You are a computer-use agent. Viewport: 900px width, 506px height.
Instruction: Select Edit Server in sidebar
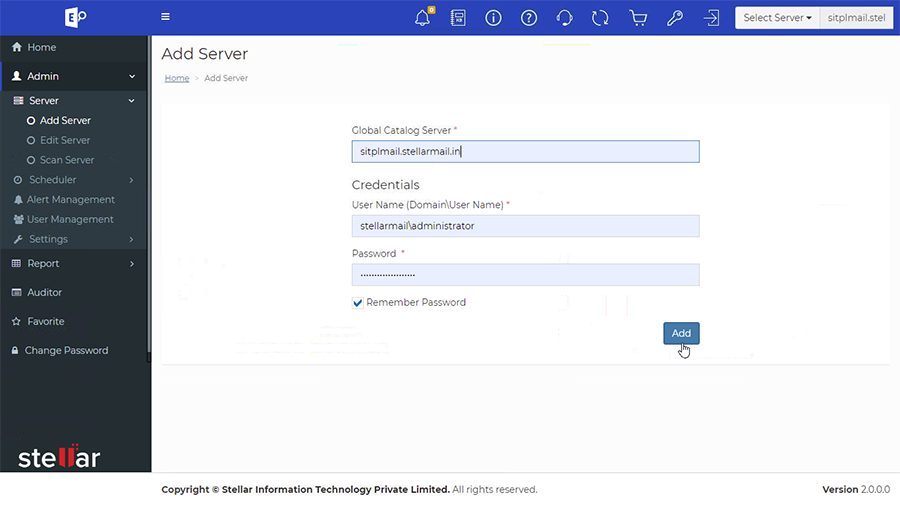pyautogui.click(x=65, y=140)
